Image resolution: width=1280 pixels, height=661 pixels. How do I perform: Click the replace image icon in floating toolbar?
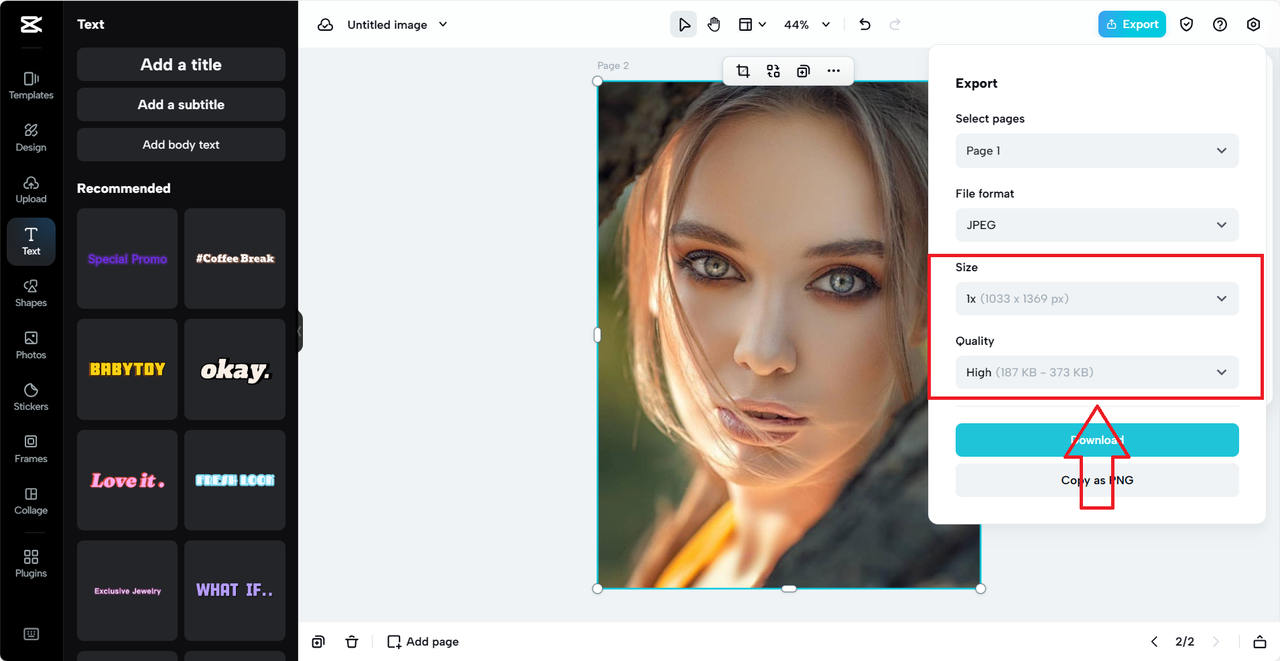[x=773, y=71]
